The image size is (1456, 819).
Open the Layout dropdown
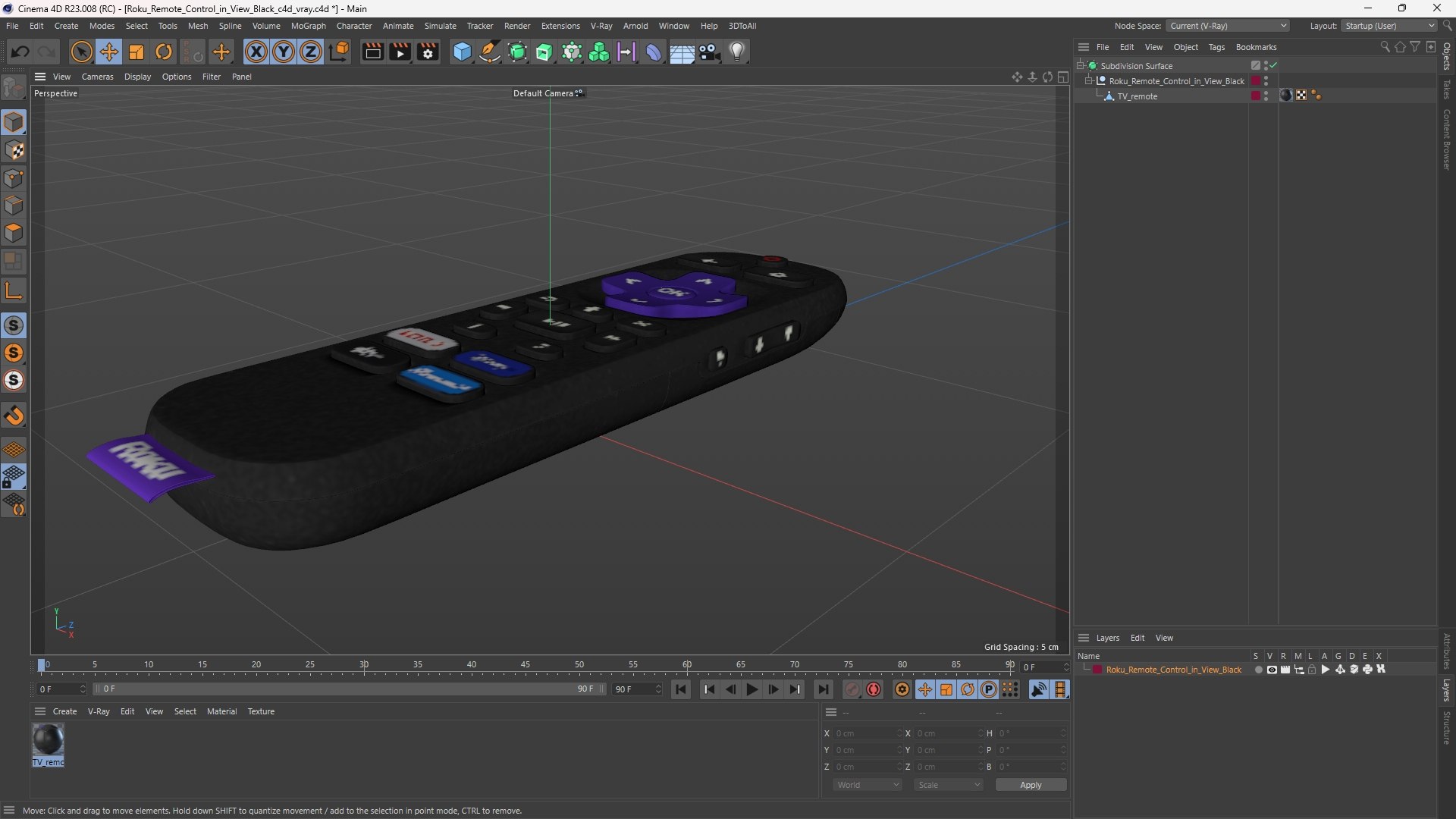click(1389, 26)
